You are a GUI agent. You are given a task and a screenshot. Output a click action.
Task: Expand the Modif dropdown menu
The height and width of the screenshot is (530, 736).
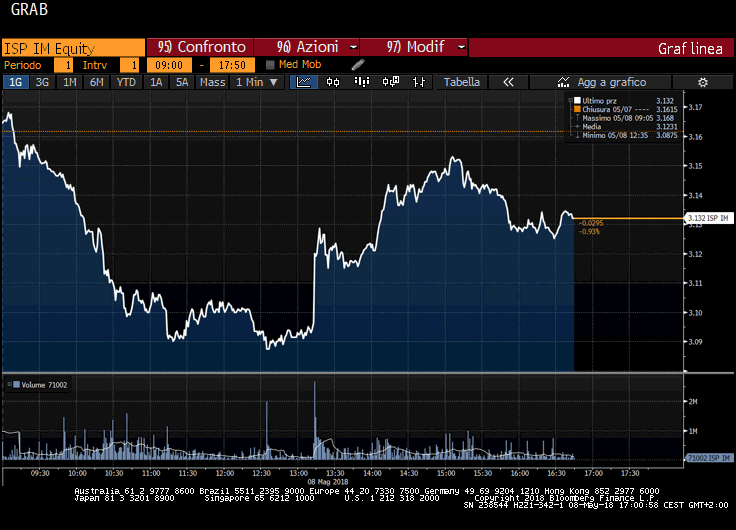coord(413,47)
